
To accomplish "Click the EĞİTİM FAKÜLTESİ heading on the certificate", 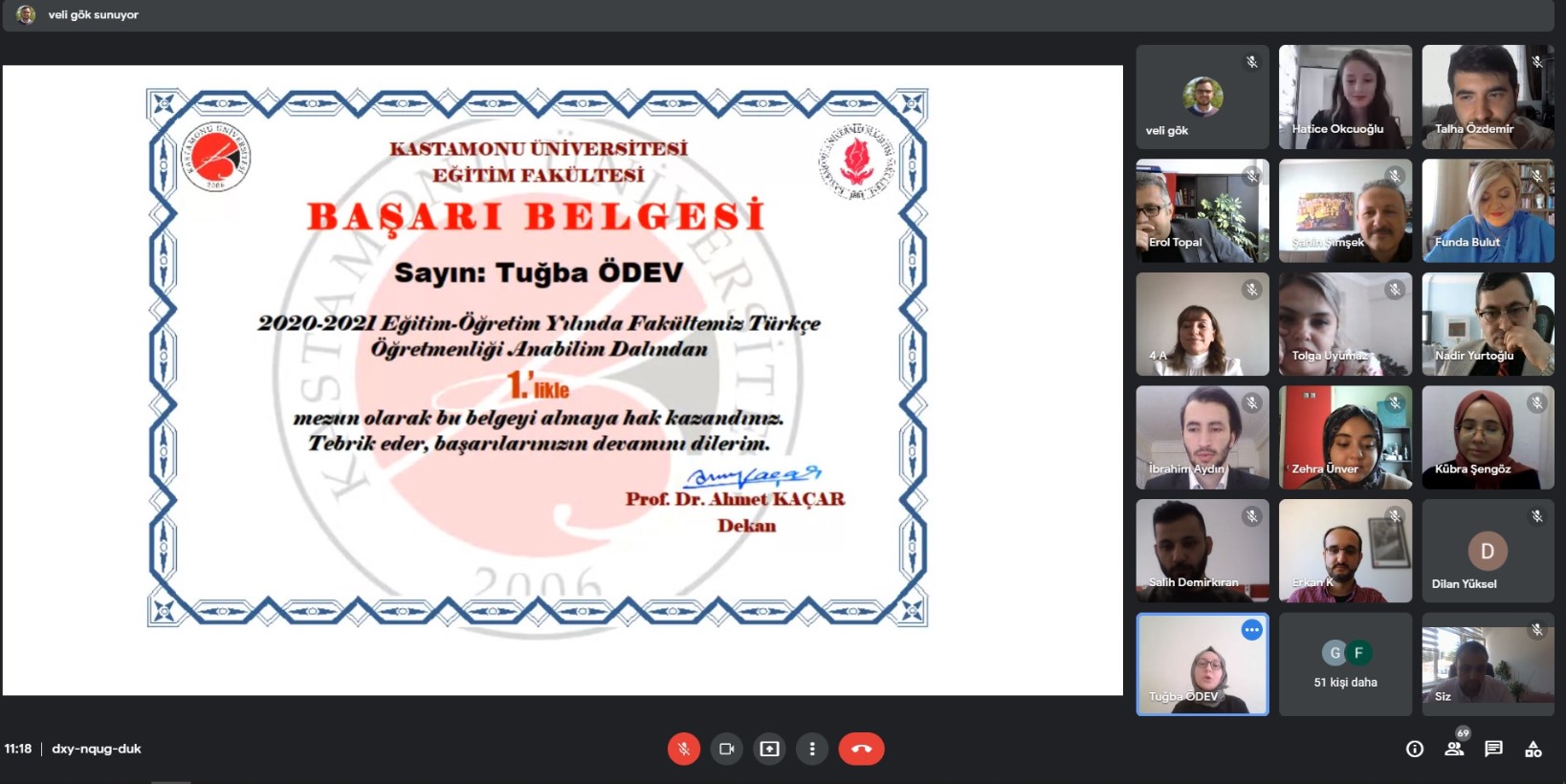I will point(539,175).
